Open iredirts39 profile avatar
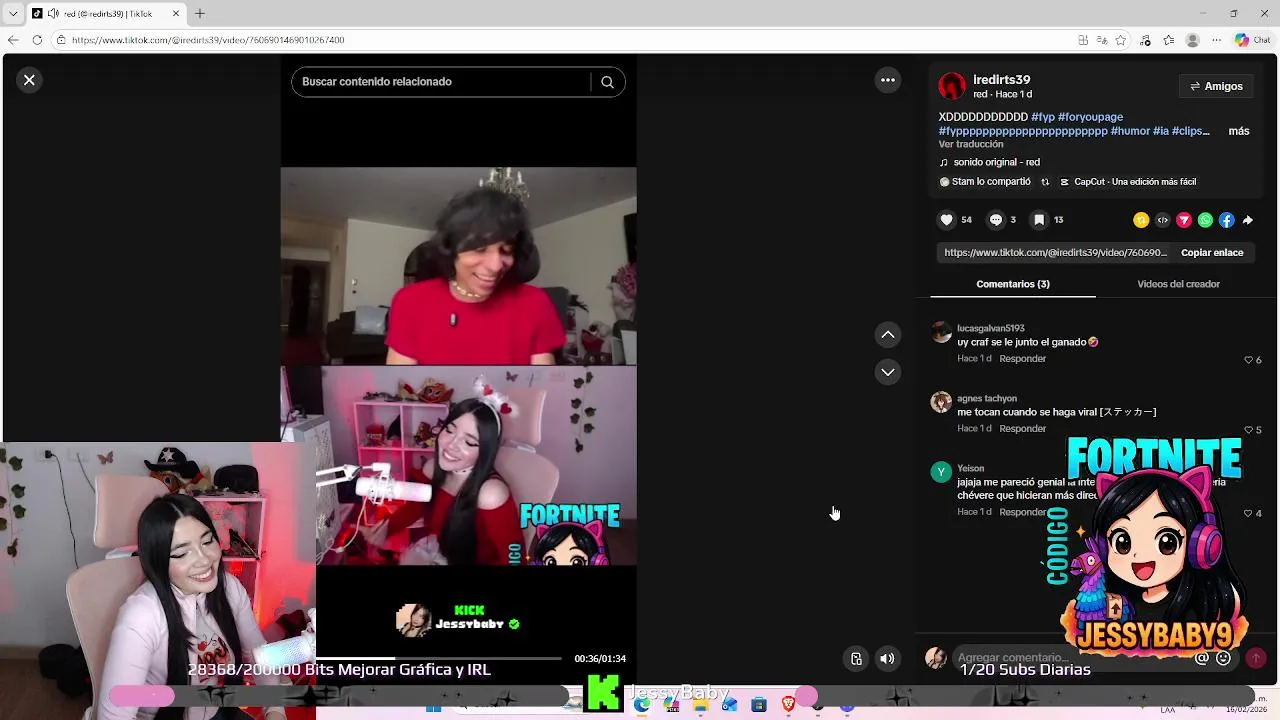Image resolution: width=1280 pixels, height=720 pixels. tap(952, 86)
